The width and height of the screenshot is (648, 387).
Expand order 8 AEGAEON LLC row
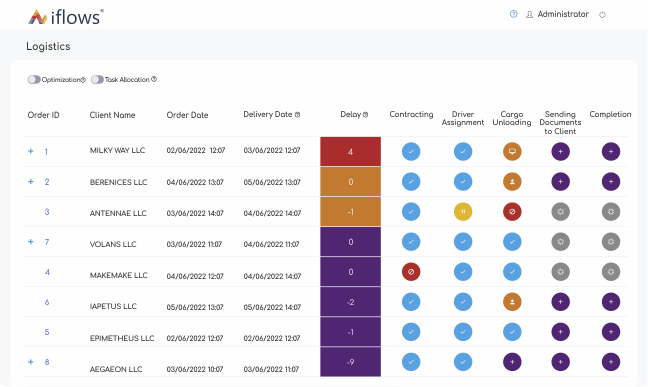[x=31, y=362]
